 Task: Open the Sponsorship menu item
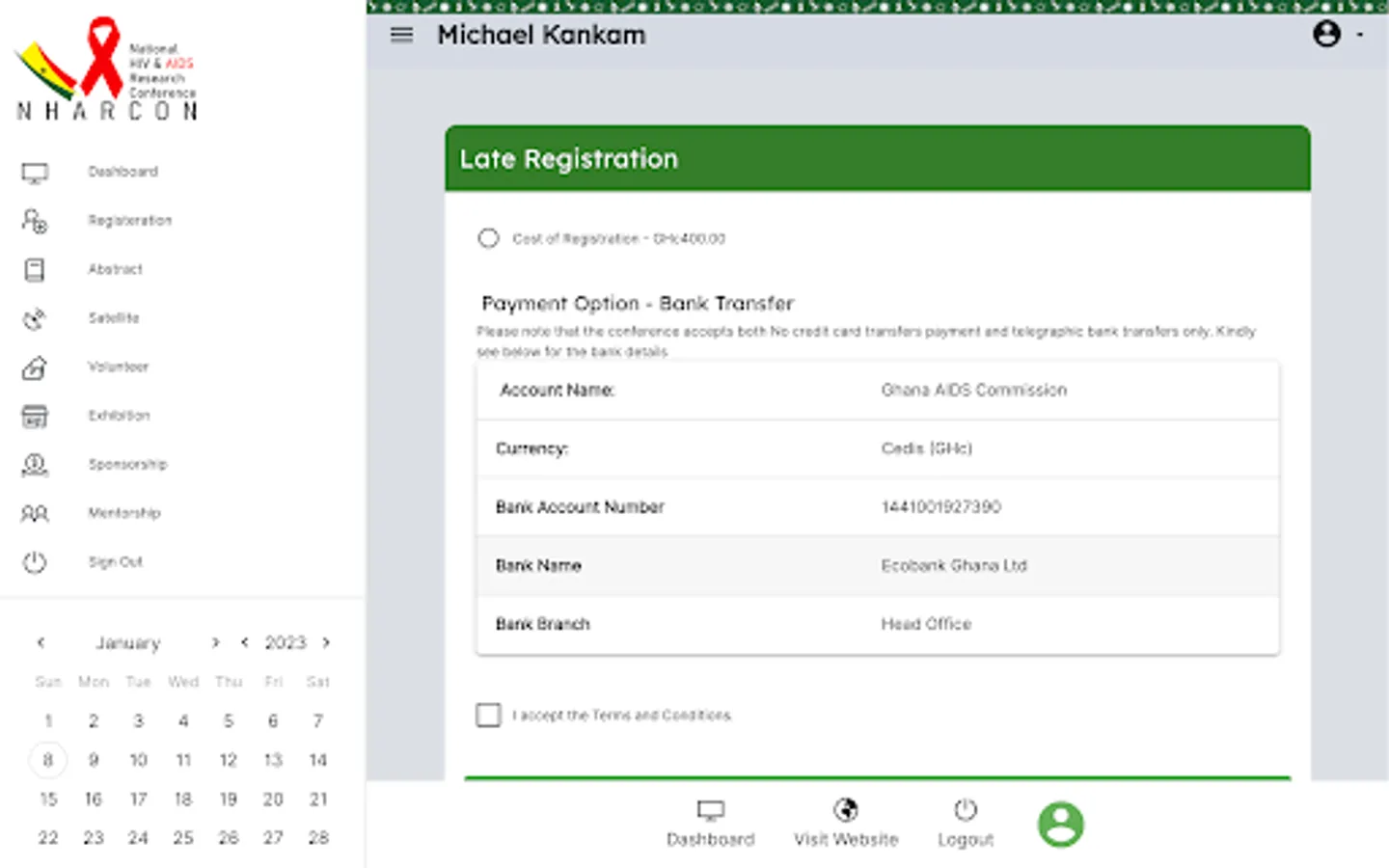coord(127,465)
